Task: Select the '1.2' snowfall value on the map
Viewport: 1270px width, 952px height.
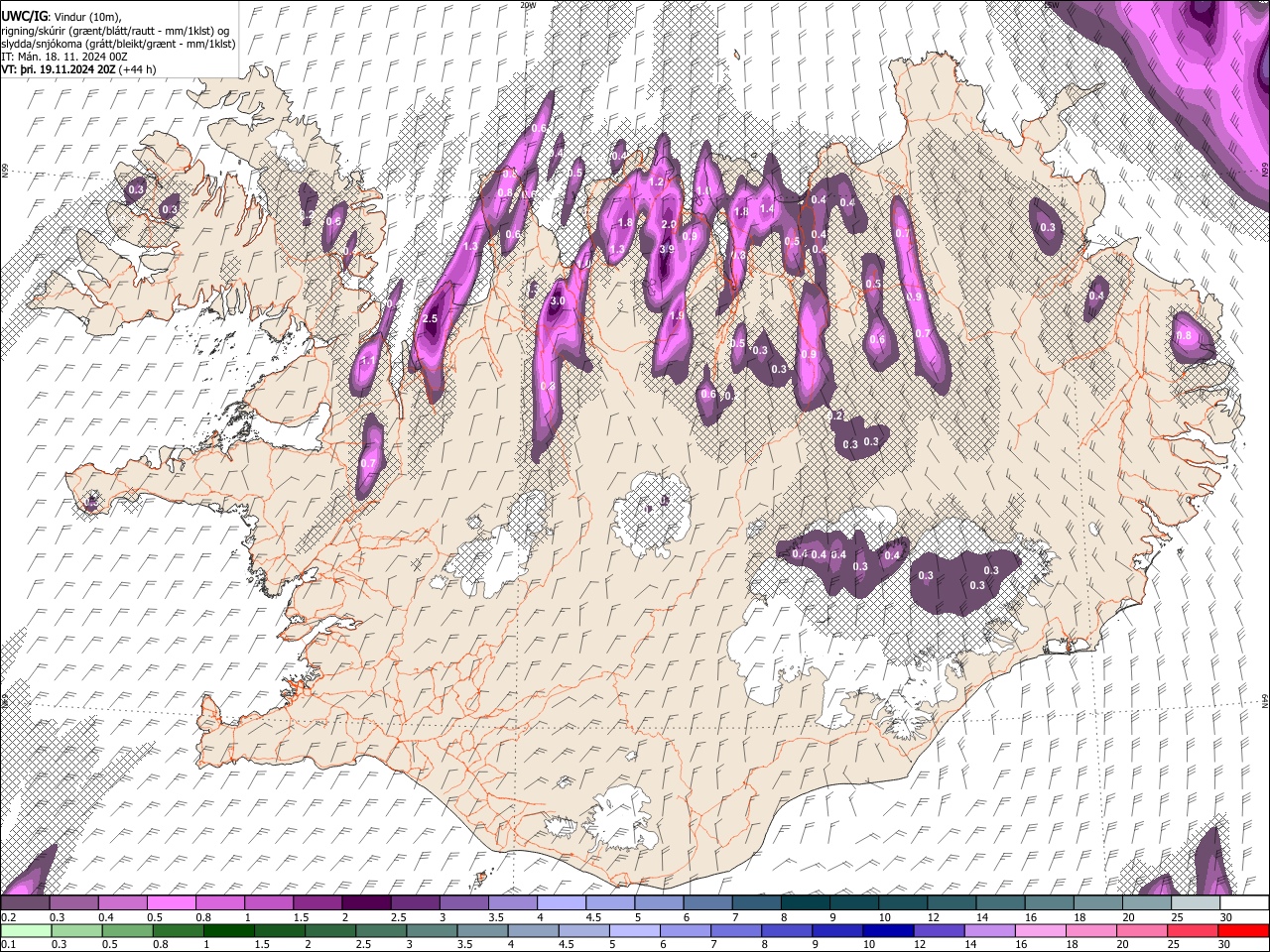Action: click(655, 182)
